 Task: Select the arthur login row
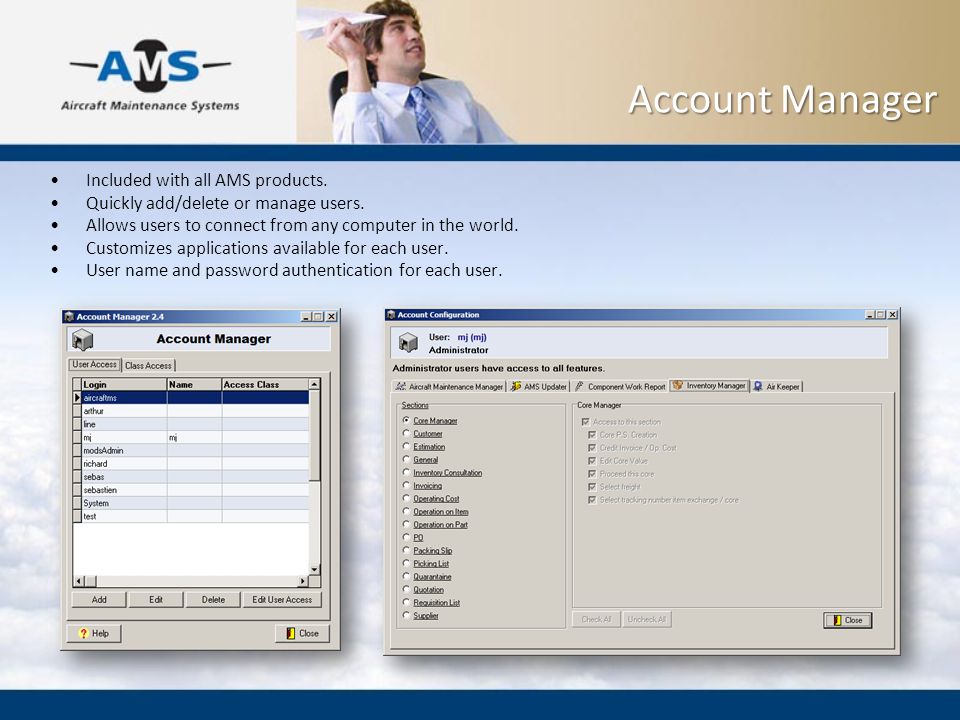tap(195, 411)
